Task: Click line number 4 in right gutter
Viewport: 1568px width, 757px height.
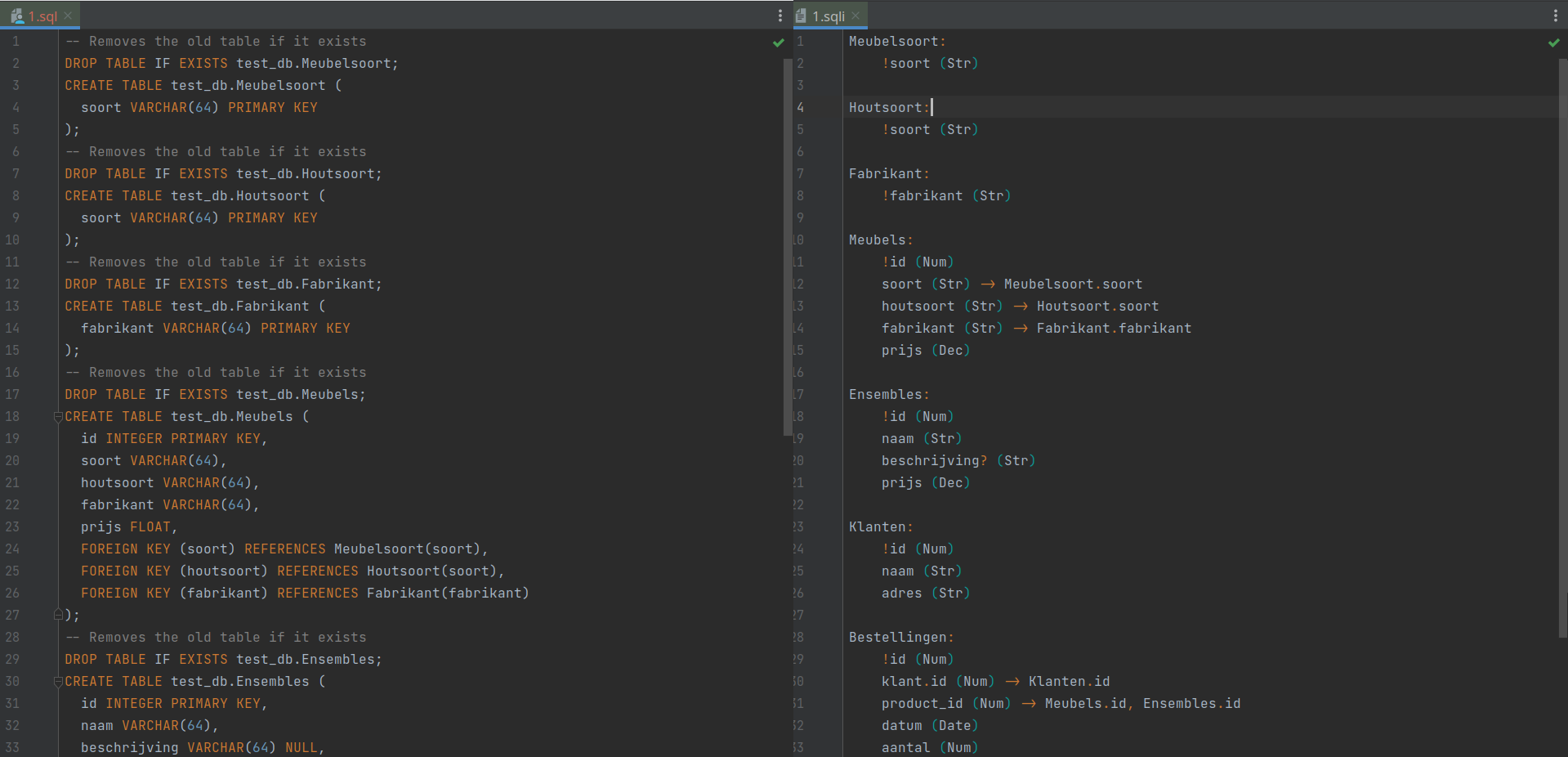Action: 800,107
